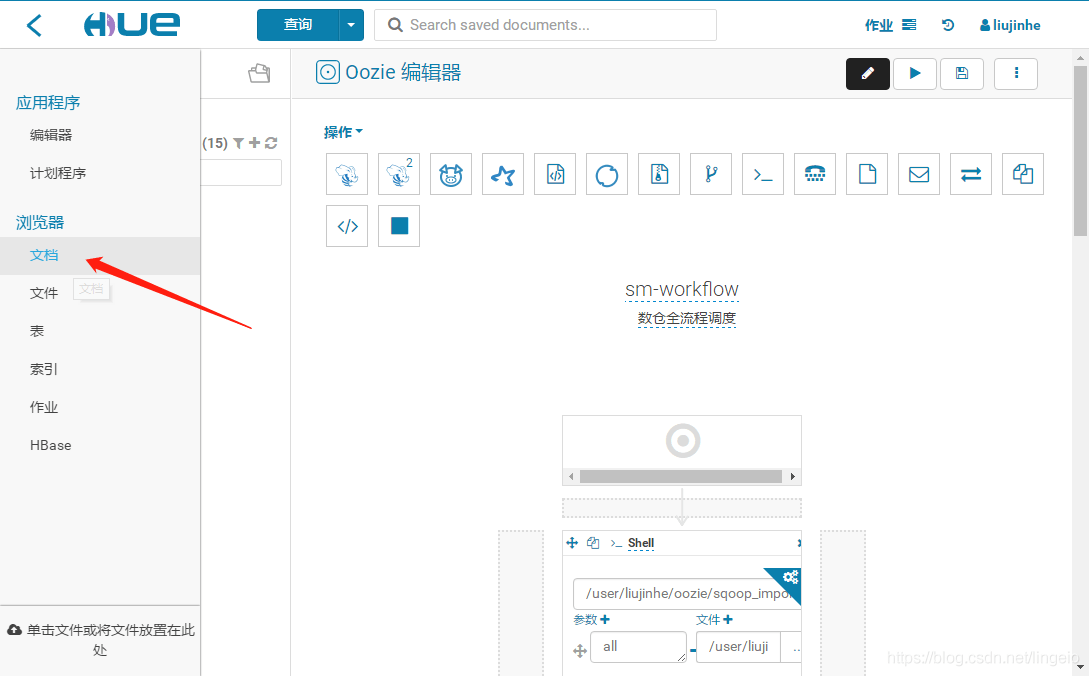Copy the Shell node with the copy icon
This screenshot has height=676, width=1089.
pos(592,543)
